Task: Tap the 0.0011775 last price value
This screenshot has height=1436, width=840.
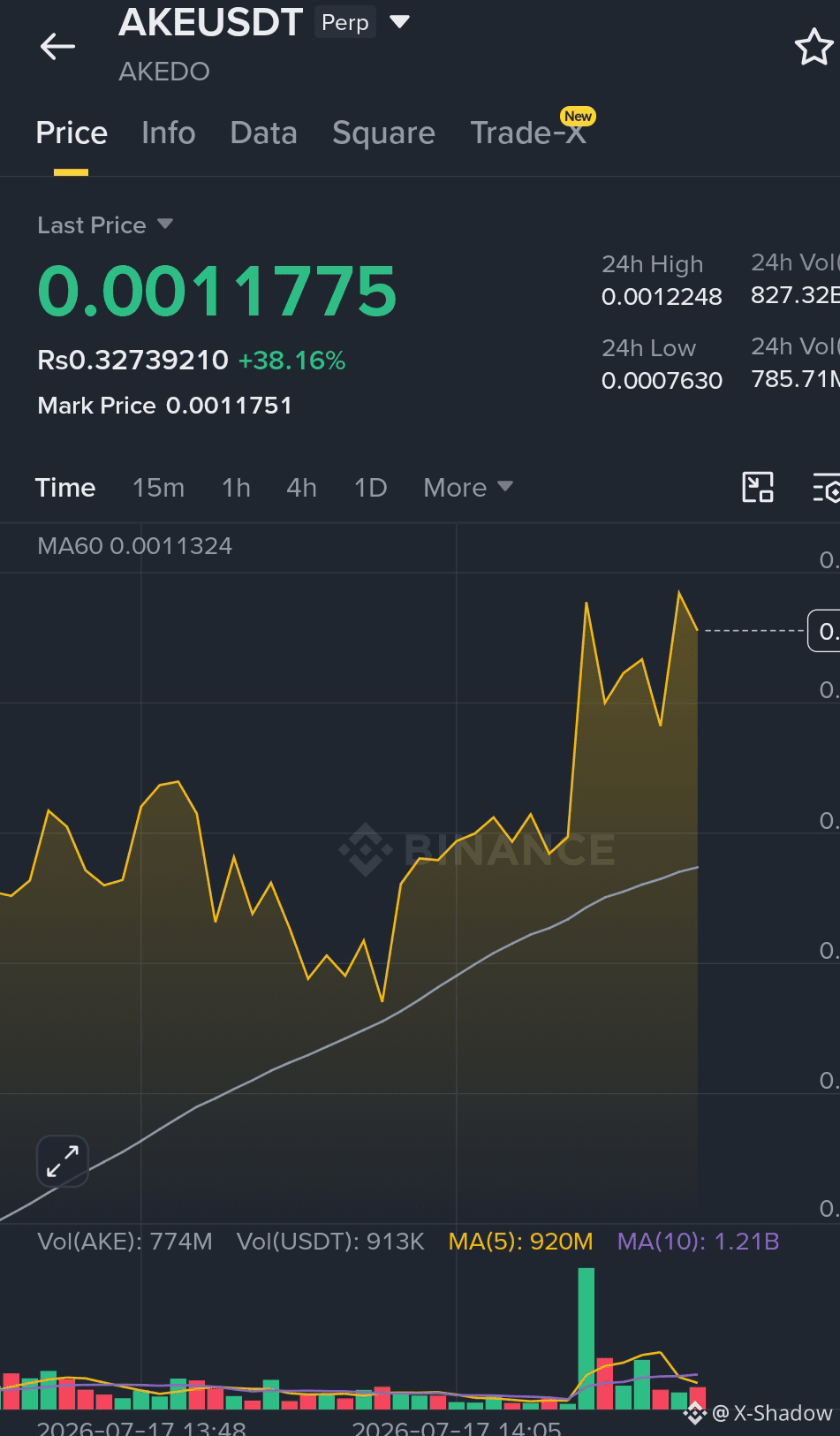Action: [217, 291]
